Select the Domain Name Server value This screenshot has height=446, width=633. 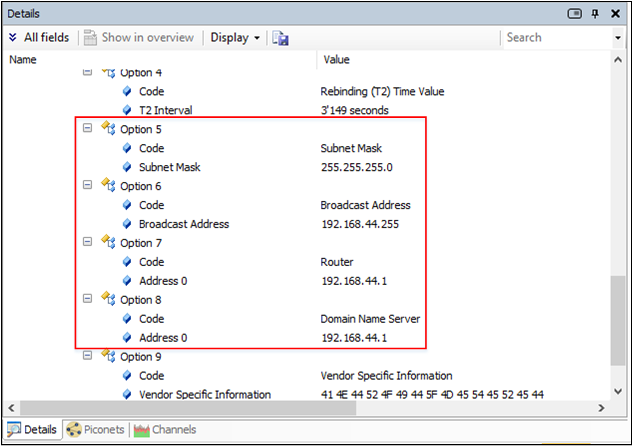(x=370, y=319)
